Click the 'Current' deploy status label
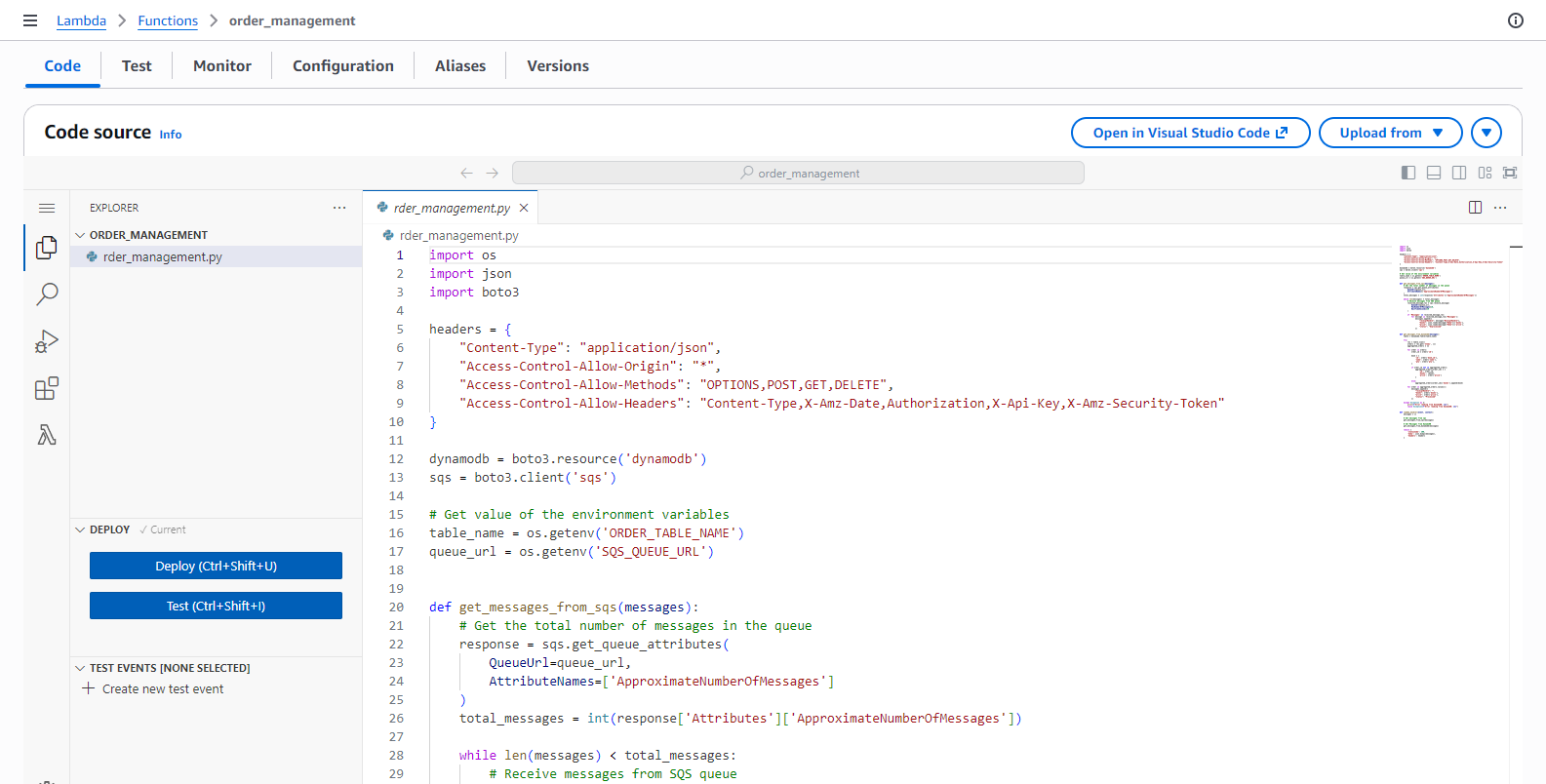Screen dimensions: 1546x784 168,529
